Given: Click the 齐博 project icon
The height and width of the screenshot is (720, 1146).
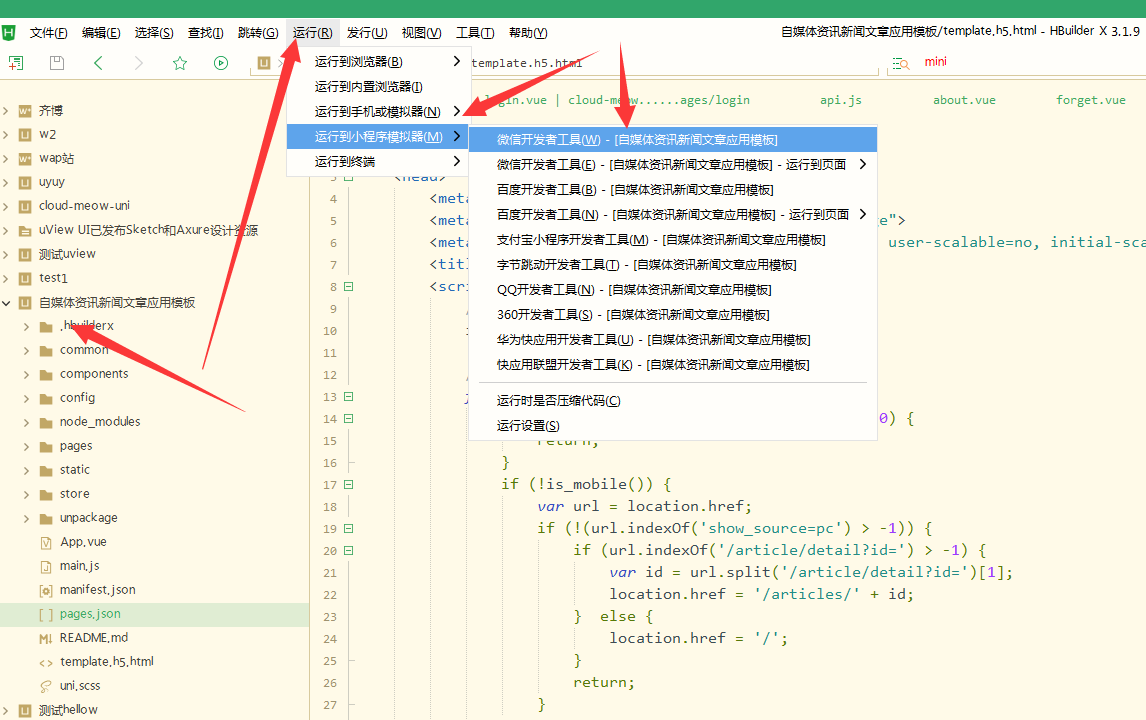Looking at the screenshot, I should pyautogui.click(x=25, y=111).
